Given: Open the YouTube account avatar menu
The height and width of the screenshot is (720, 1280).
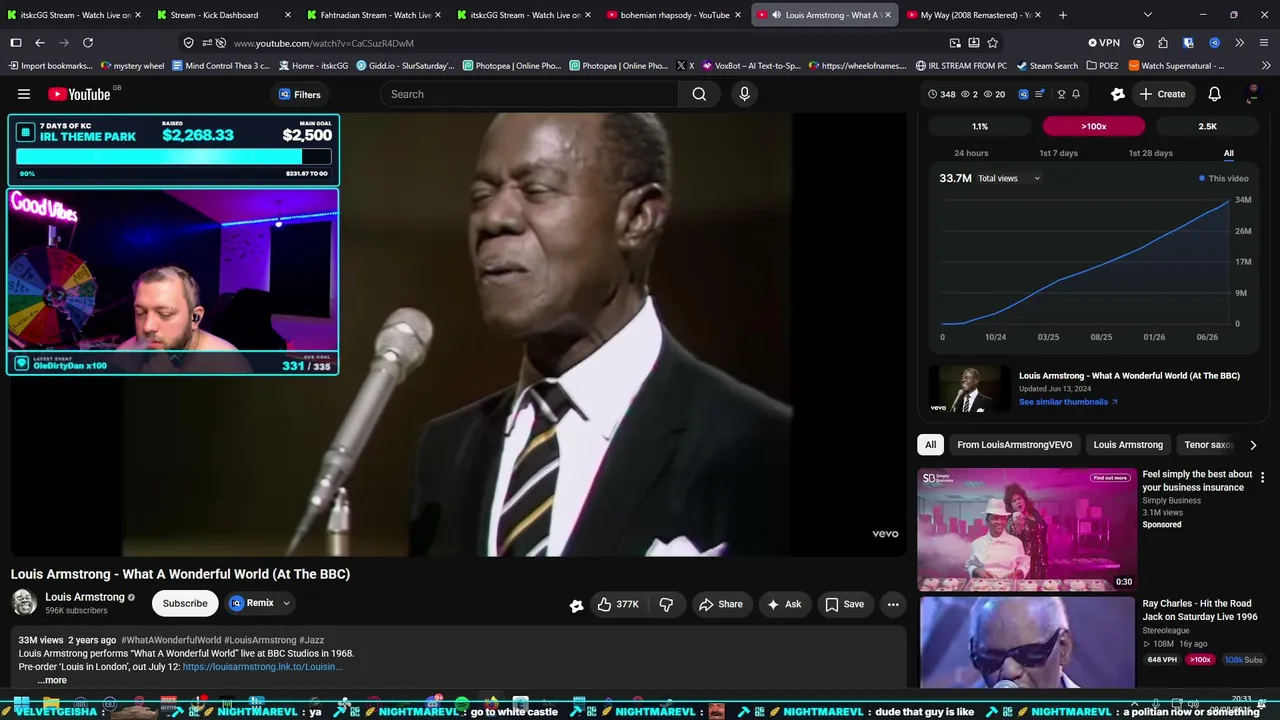Looking at the screenshot, I should click(x=1252, y=94).
